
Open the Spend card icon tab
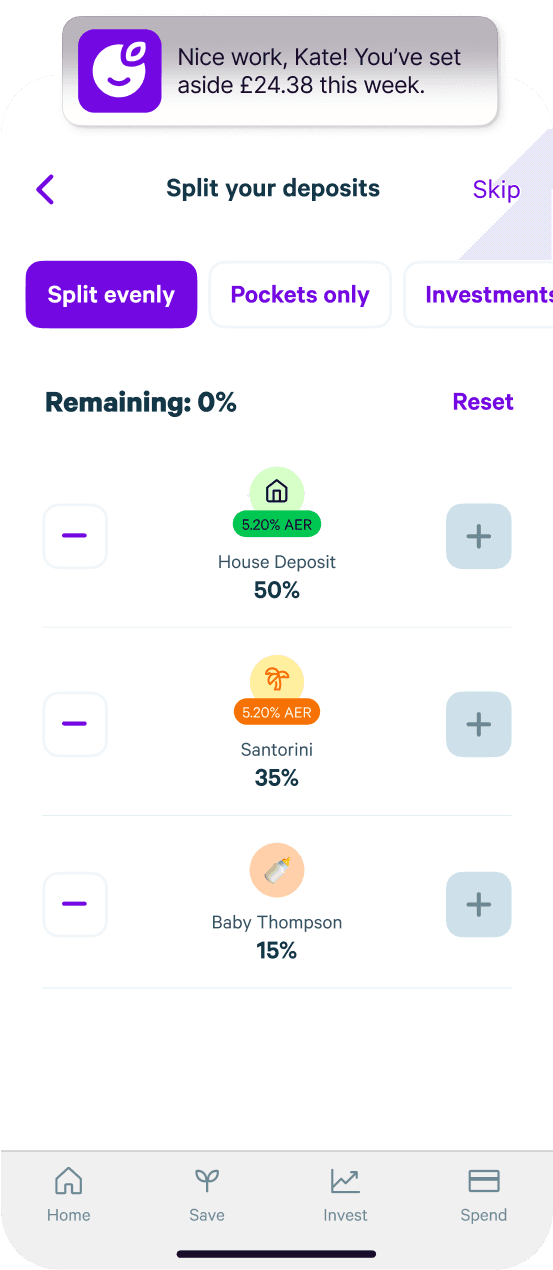point(484,1181)
